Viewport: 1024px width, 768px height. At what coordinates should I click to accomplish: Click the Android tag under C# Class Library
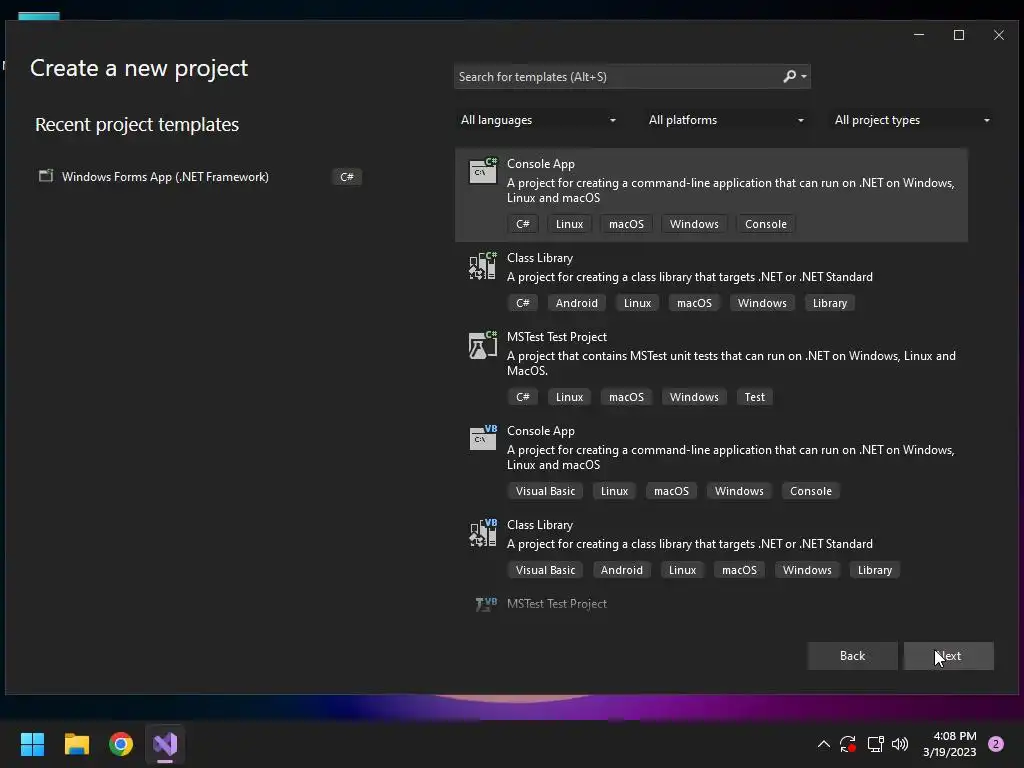click(x=577, y=303)
